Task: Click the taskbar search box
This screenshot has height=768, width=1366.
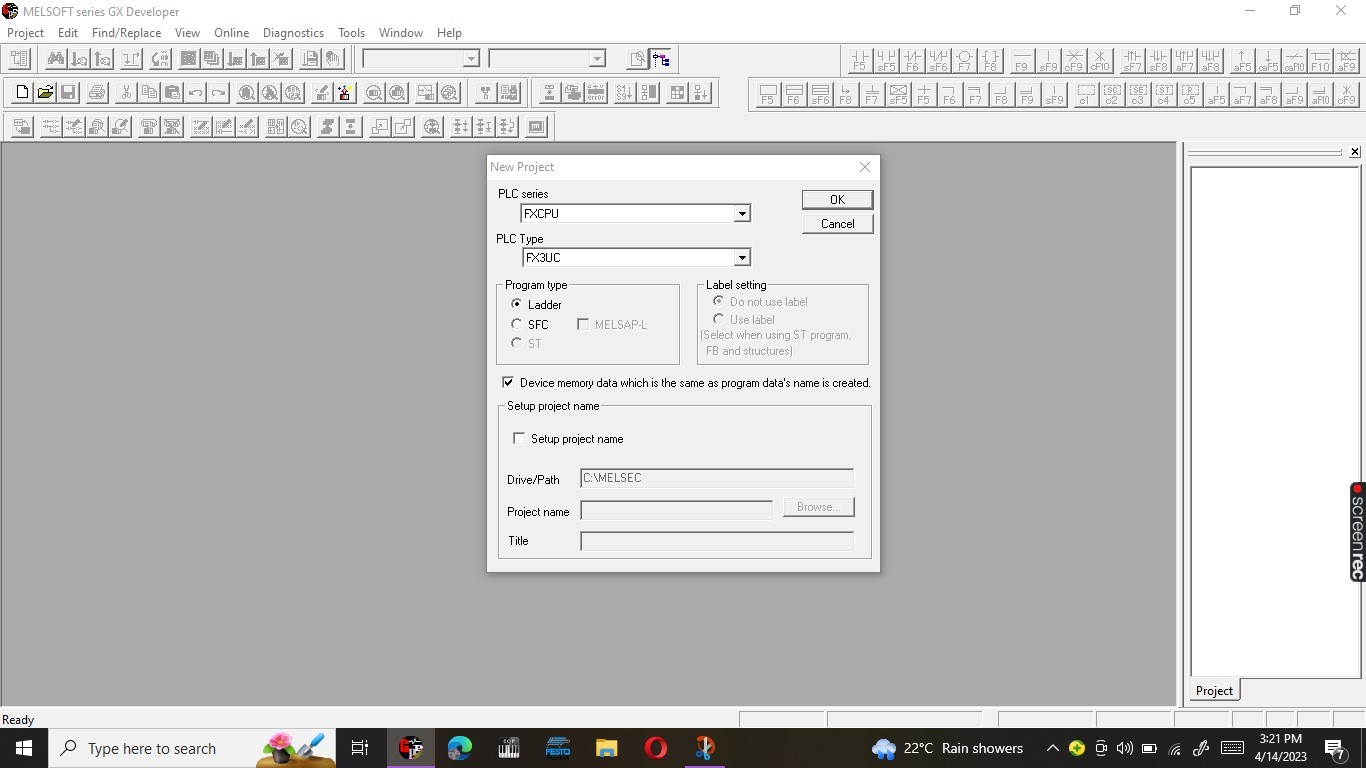Action: coord(192,748)
